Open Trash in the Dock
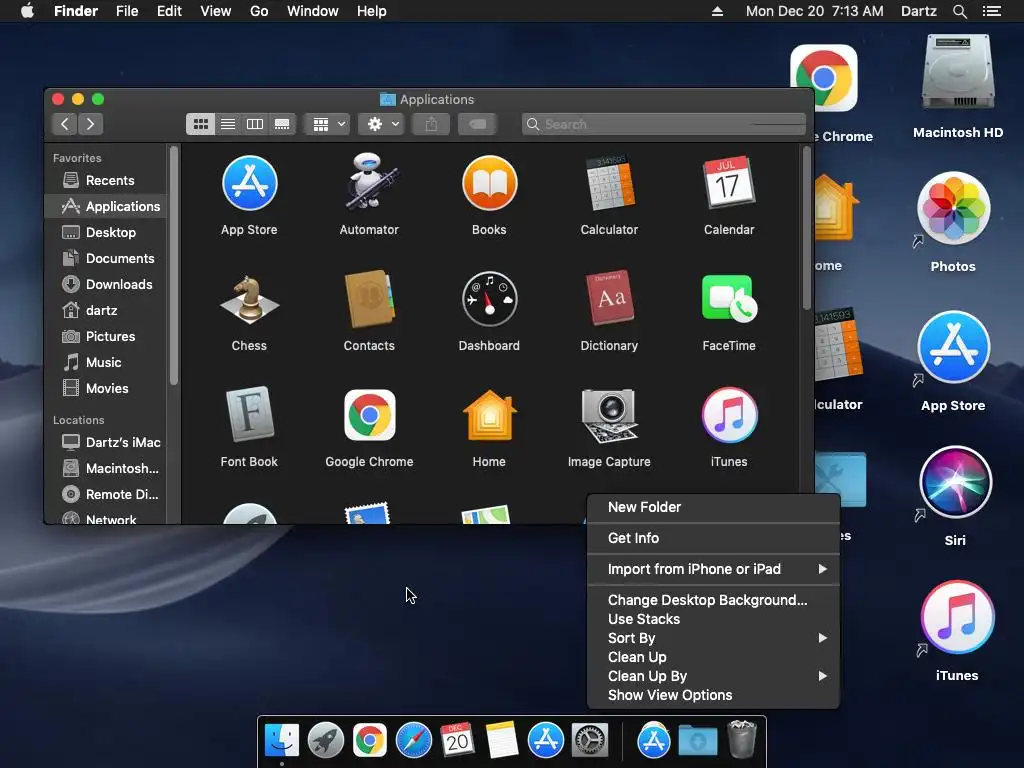The height and width of the screenshot is (768, 1024). coord(742,739)
